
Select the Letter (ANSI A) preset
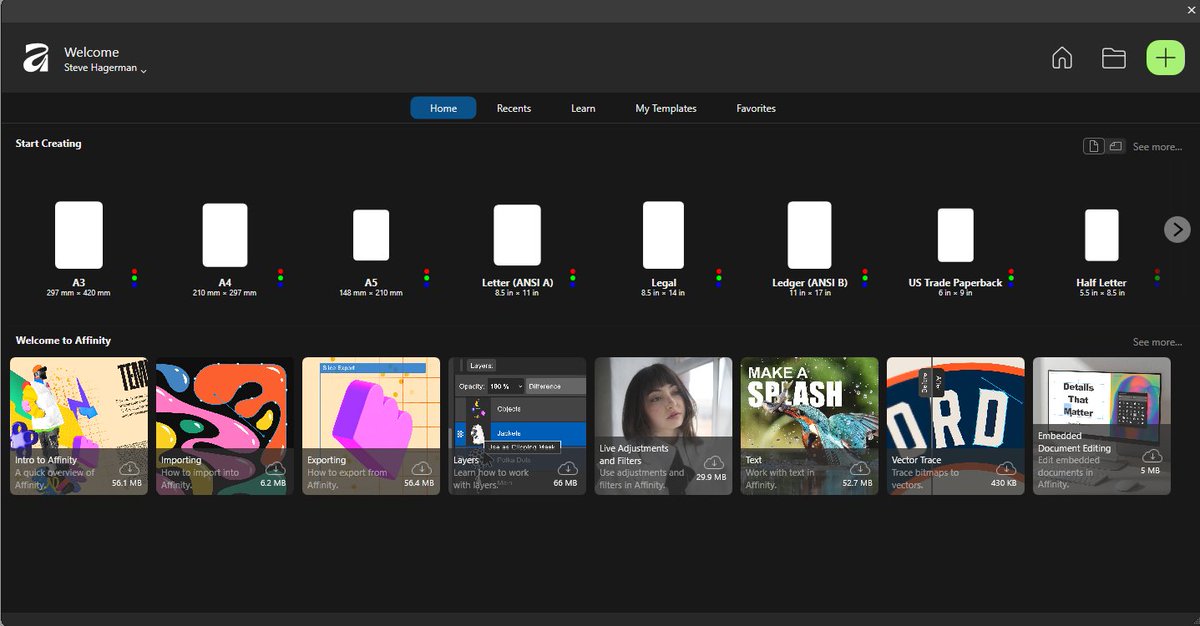point(517,235)
